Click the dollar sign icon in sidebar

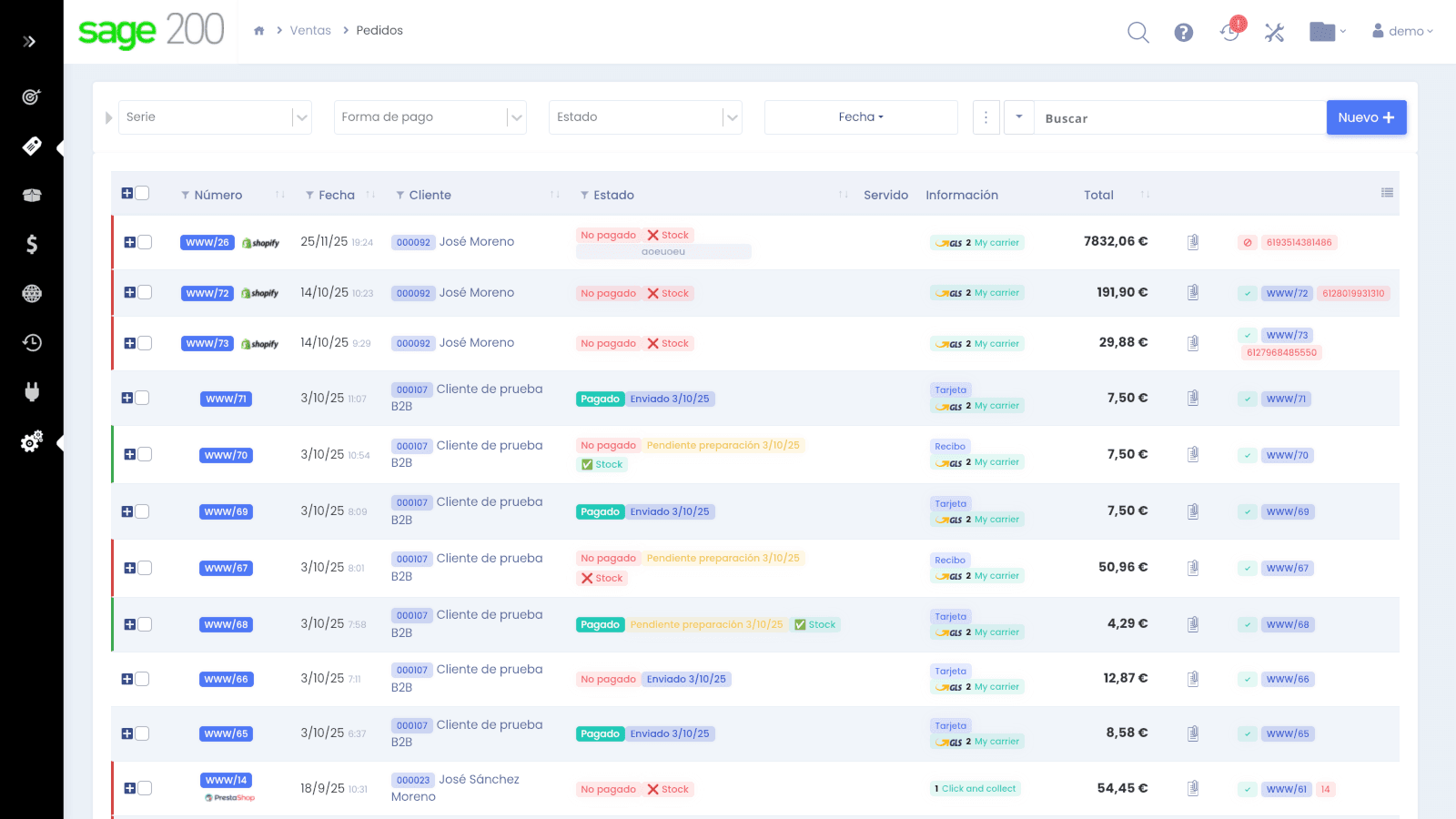32,244
